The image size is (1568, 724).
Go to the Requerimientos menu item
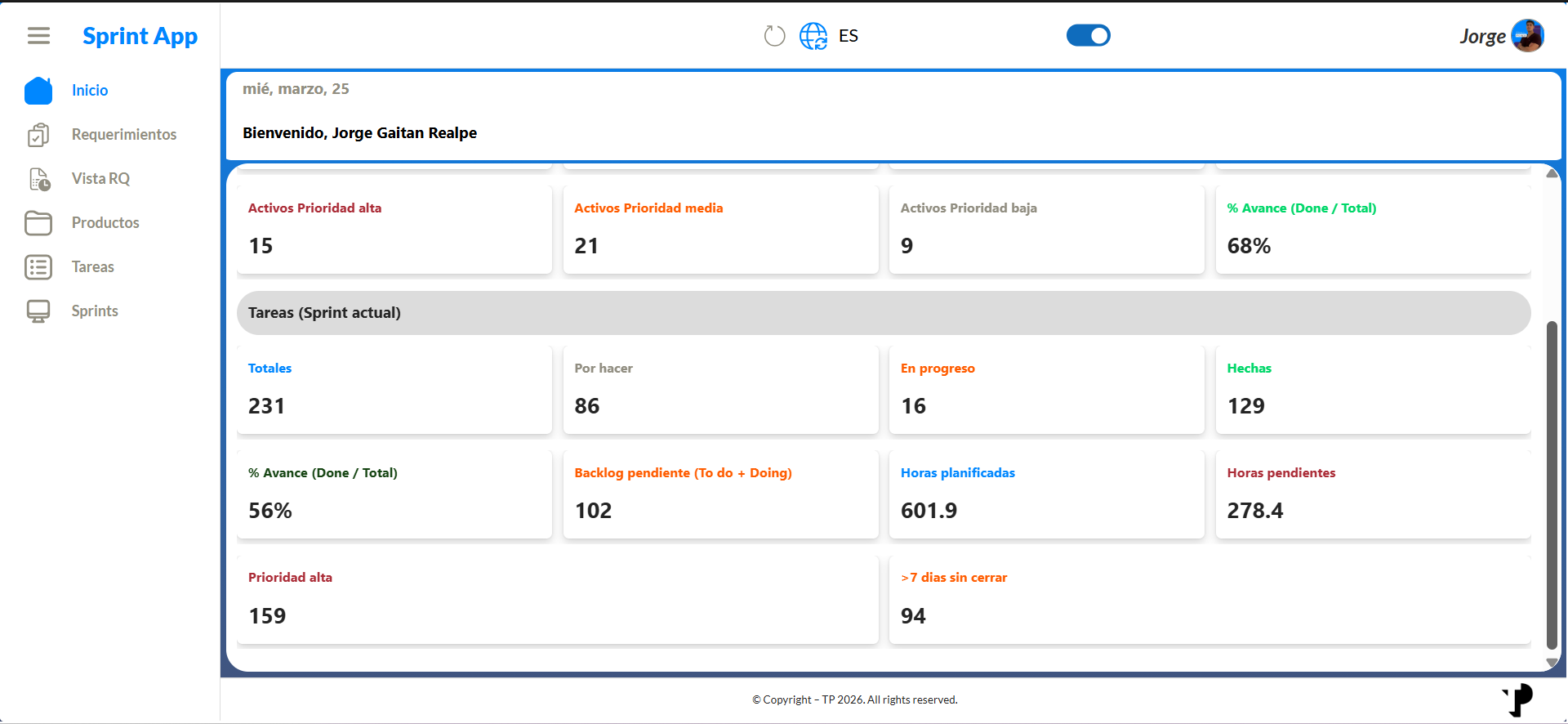click(x=124, y=135)
